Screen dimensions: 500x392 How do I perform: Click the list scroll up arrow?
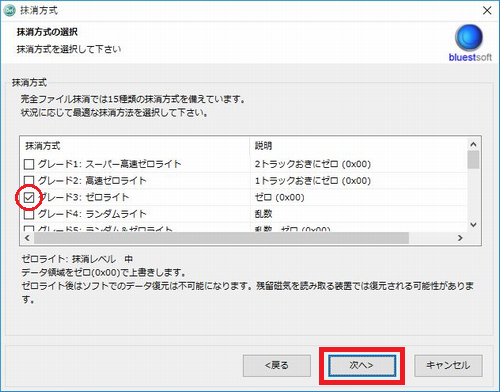[x=473, y=144]
